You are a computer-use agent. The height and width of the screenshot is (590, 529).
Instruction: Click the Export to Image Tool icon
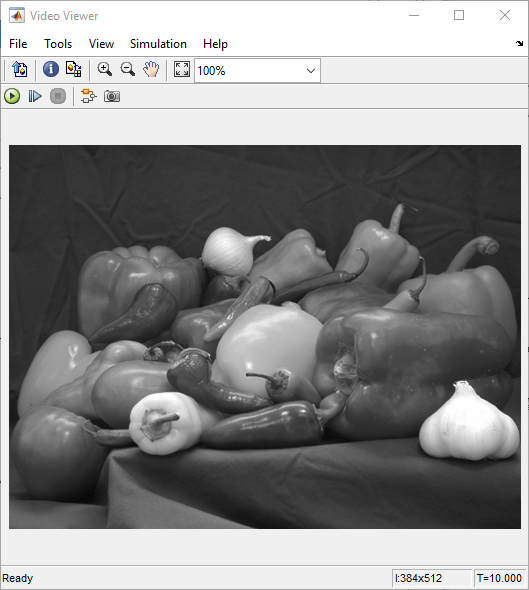(20, 70)
